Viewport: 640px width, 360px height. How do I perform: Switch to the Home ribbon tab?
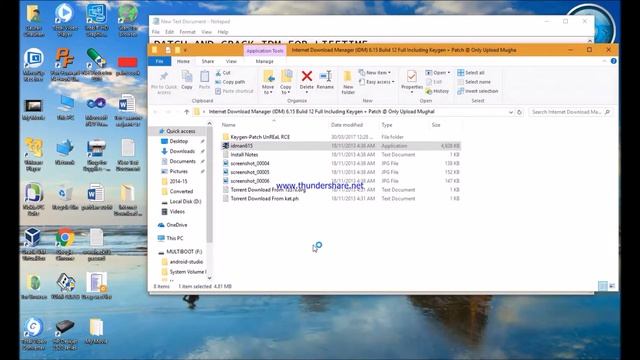coord(183,61)
